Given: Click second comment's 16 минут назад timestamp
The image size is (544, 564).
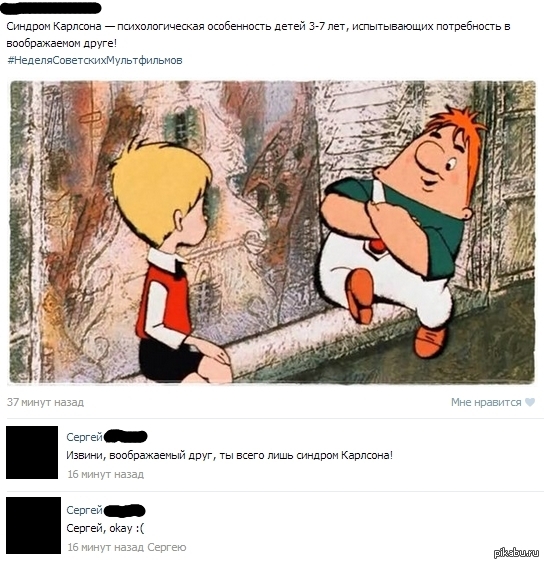Looking at the screenshot, I should click(x=106, y=547).
